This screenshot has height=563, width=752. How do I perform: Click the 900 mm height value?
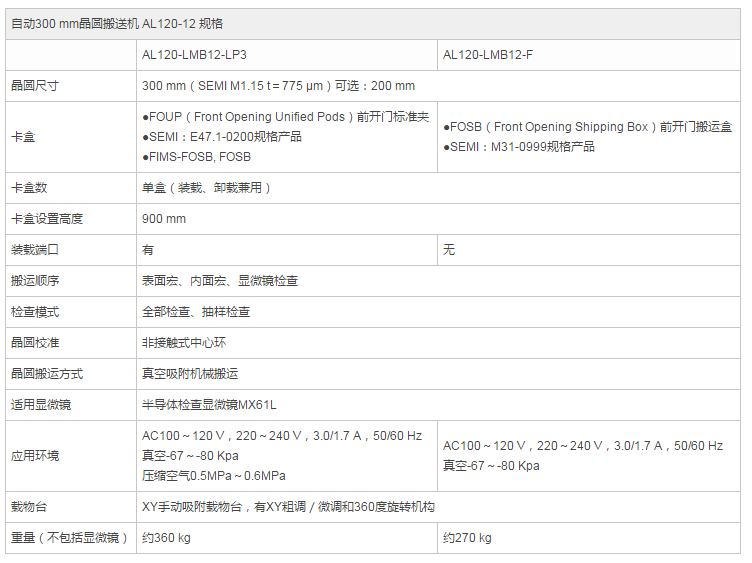click(164, 219)
